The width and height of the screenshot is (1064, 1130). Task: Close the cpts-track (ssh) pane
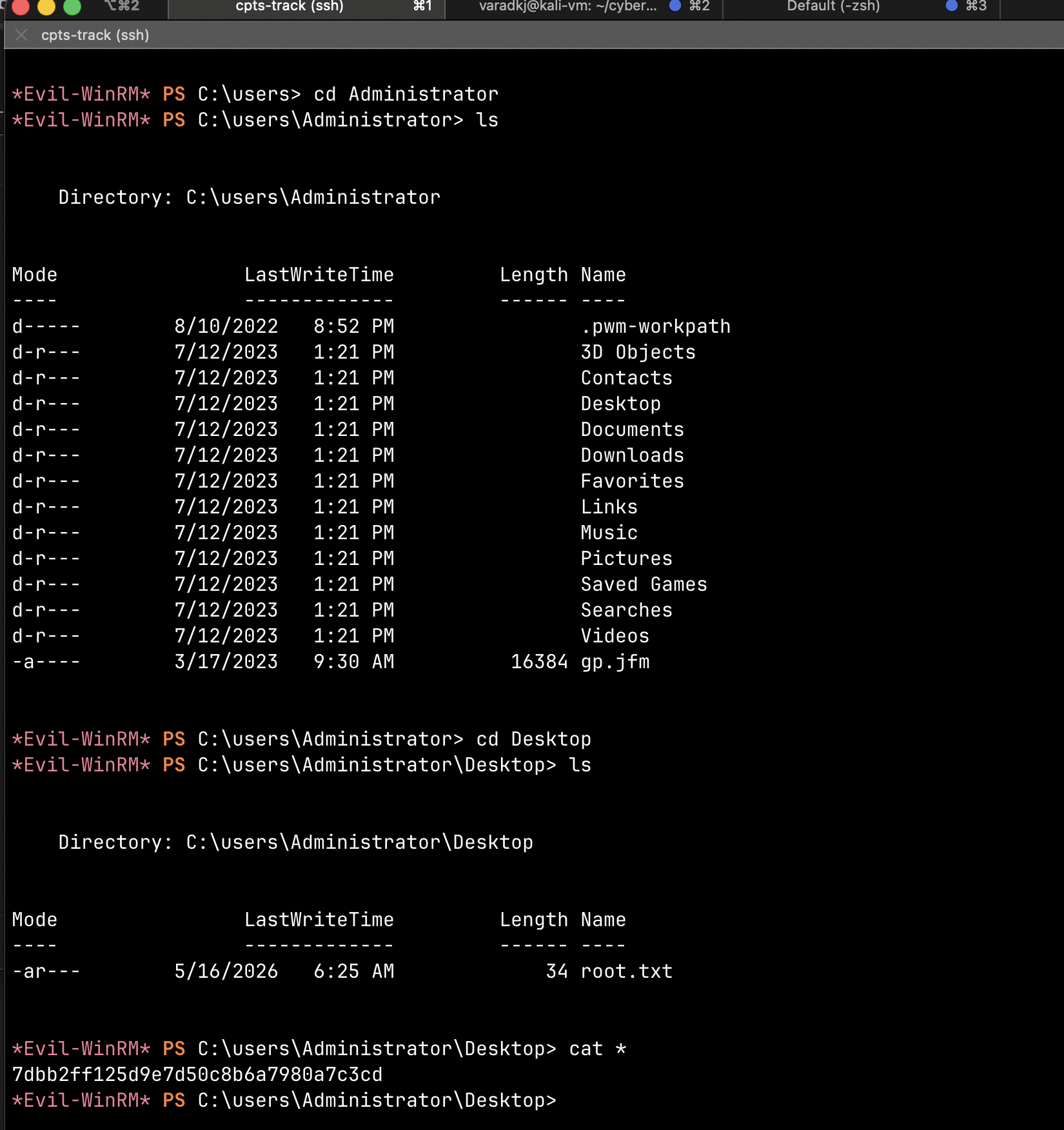(x=21, y=35)
